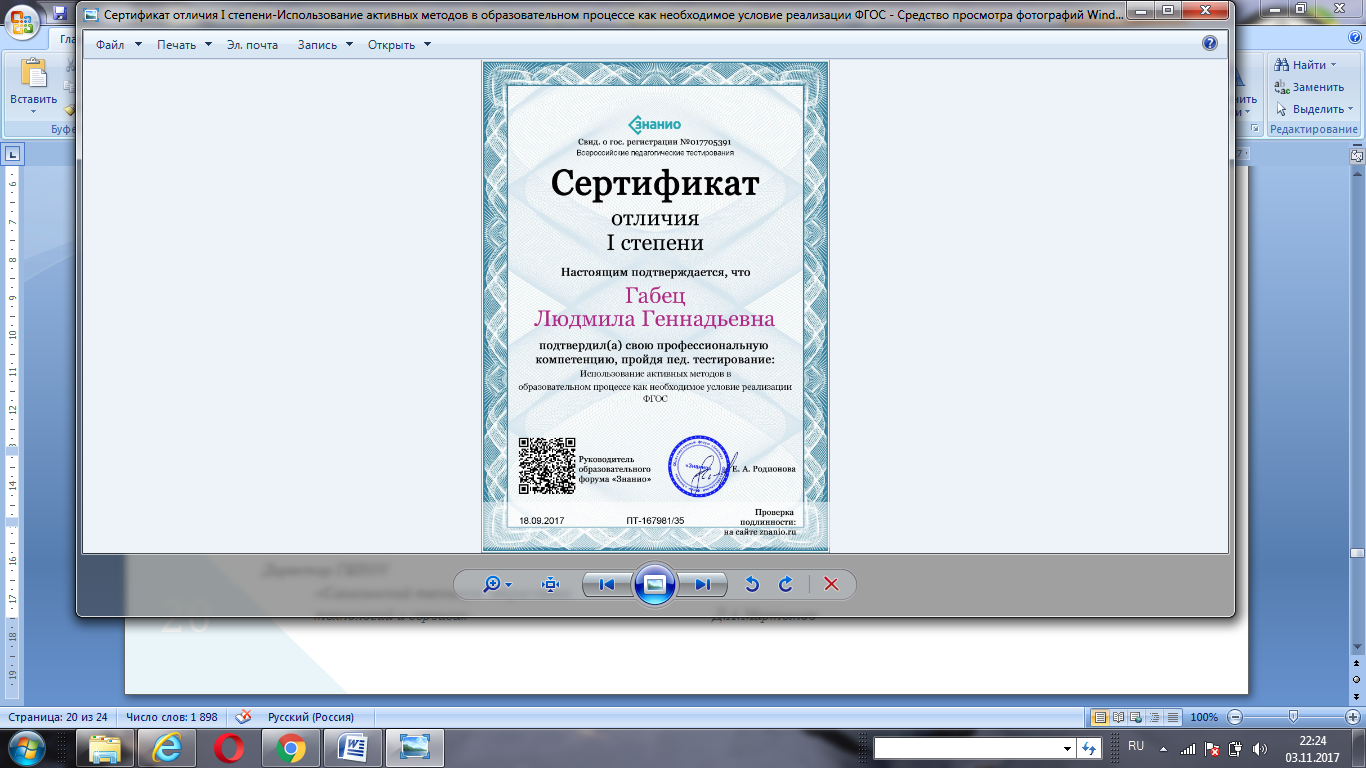1366x768 pixels.
Task: Toggle the ruler button above Word's vertical scrollbar
Action: [1357, 155]
